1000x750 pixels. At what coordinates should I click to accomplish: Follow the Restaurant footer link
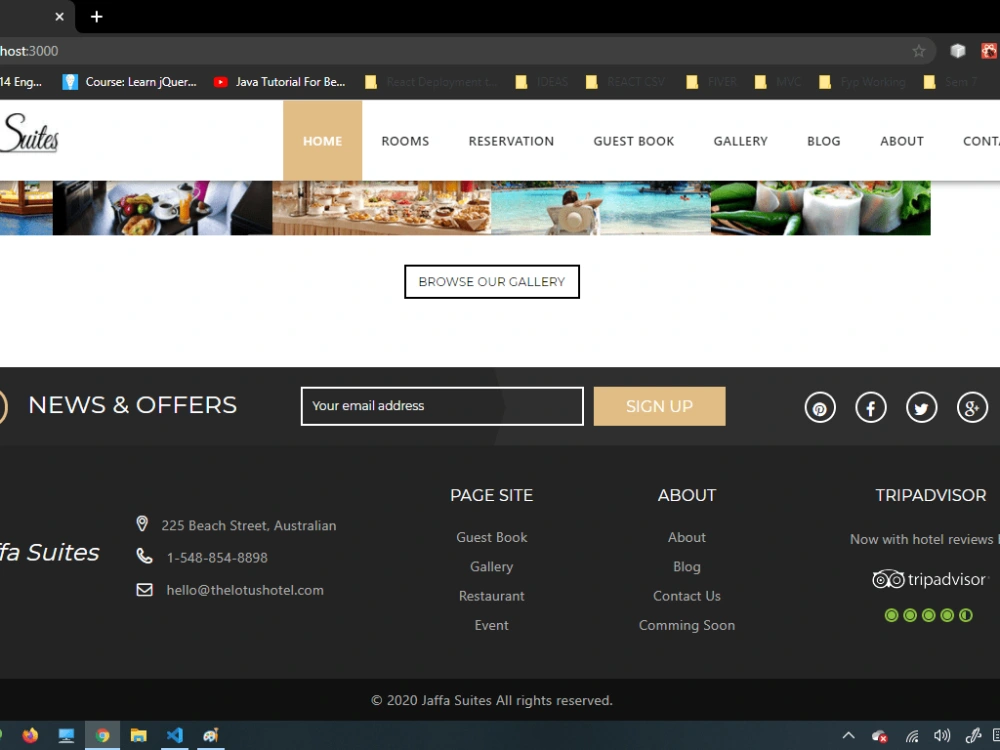point(492,596)
